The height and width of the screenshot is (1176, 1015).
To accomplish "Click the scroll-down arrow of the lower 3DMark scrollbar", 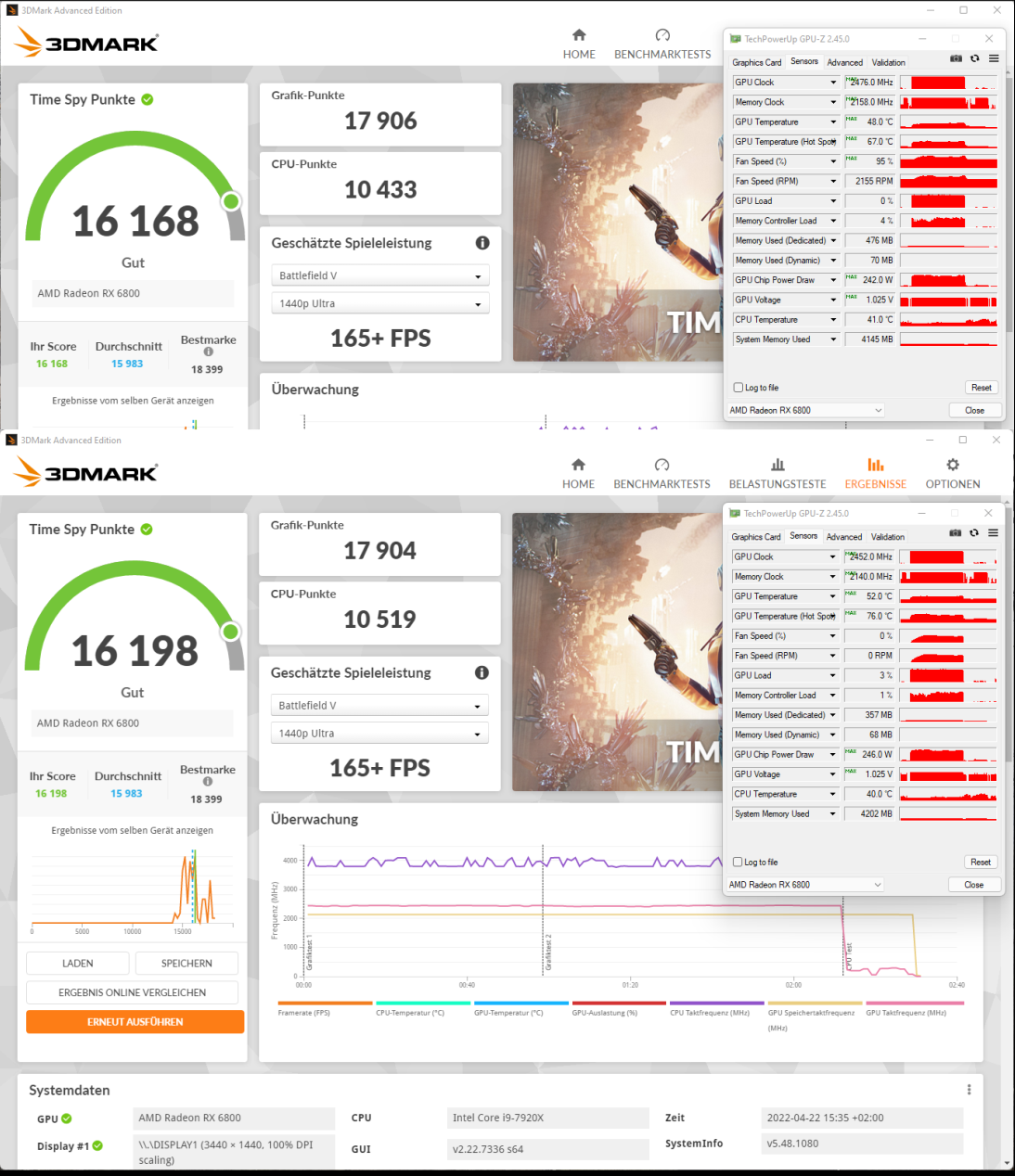I will pyautogui.click(x=1008, y=1163).
